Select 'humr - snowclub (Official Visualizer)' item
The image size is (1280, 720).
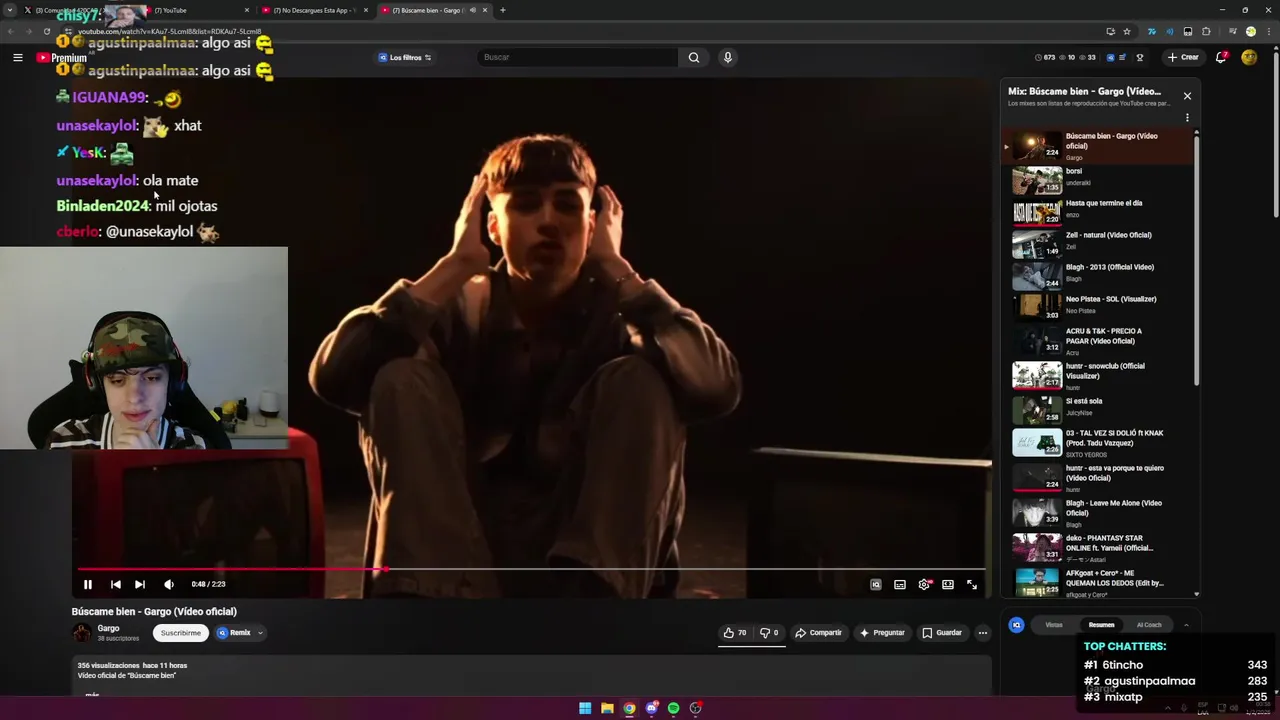click(1098, 376)
